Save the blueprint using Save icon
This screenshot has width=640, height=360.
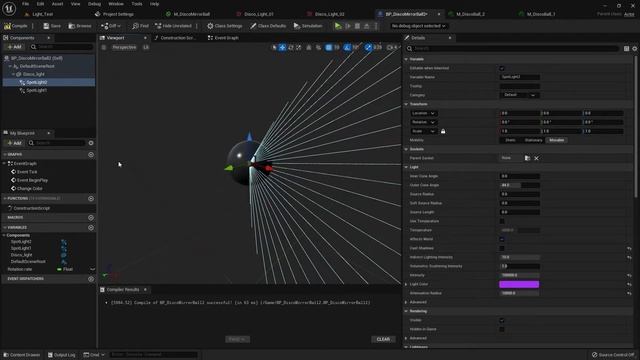52,26
